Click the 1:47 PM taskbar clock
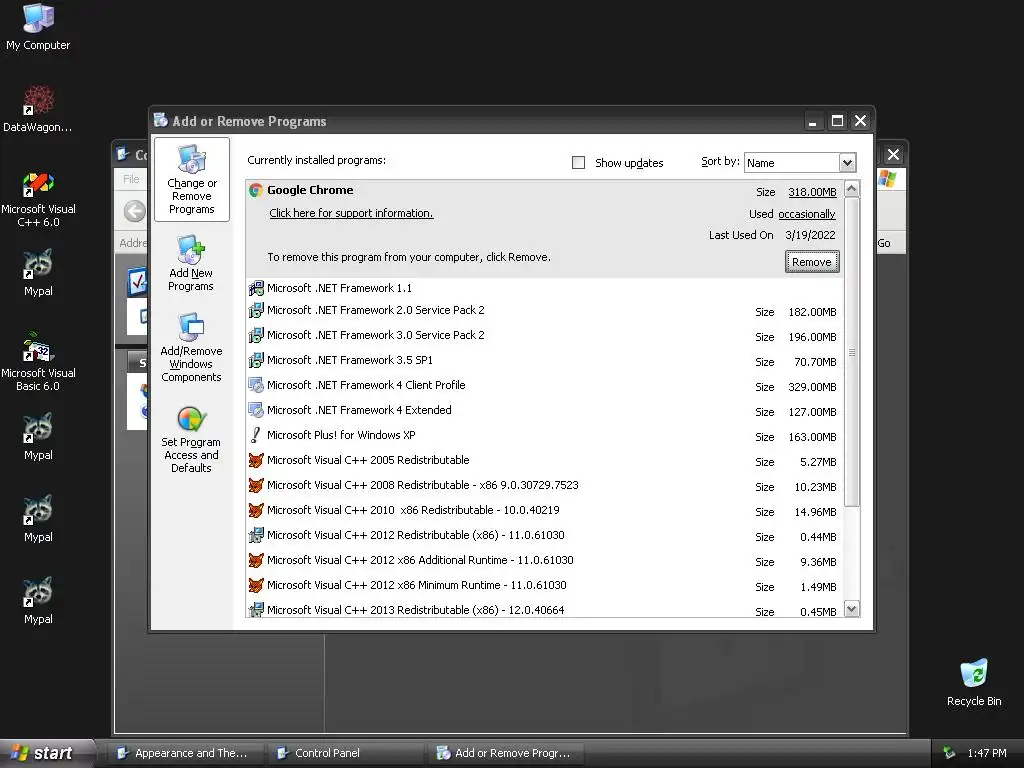The image size is (1024, 768). pyautogui.click(x=987, y=753)
